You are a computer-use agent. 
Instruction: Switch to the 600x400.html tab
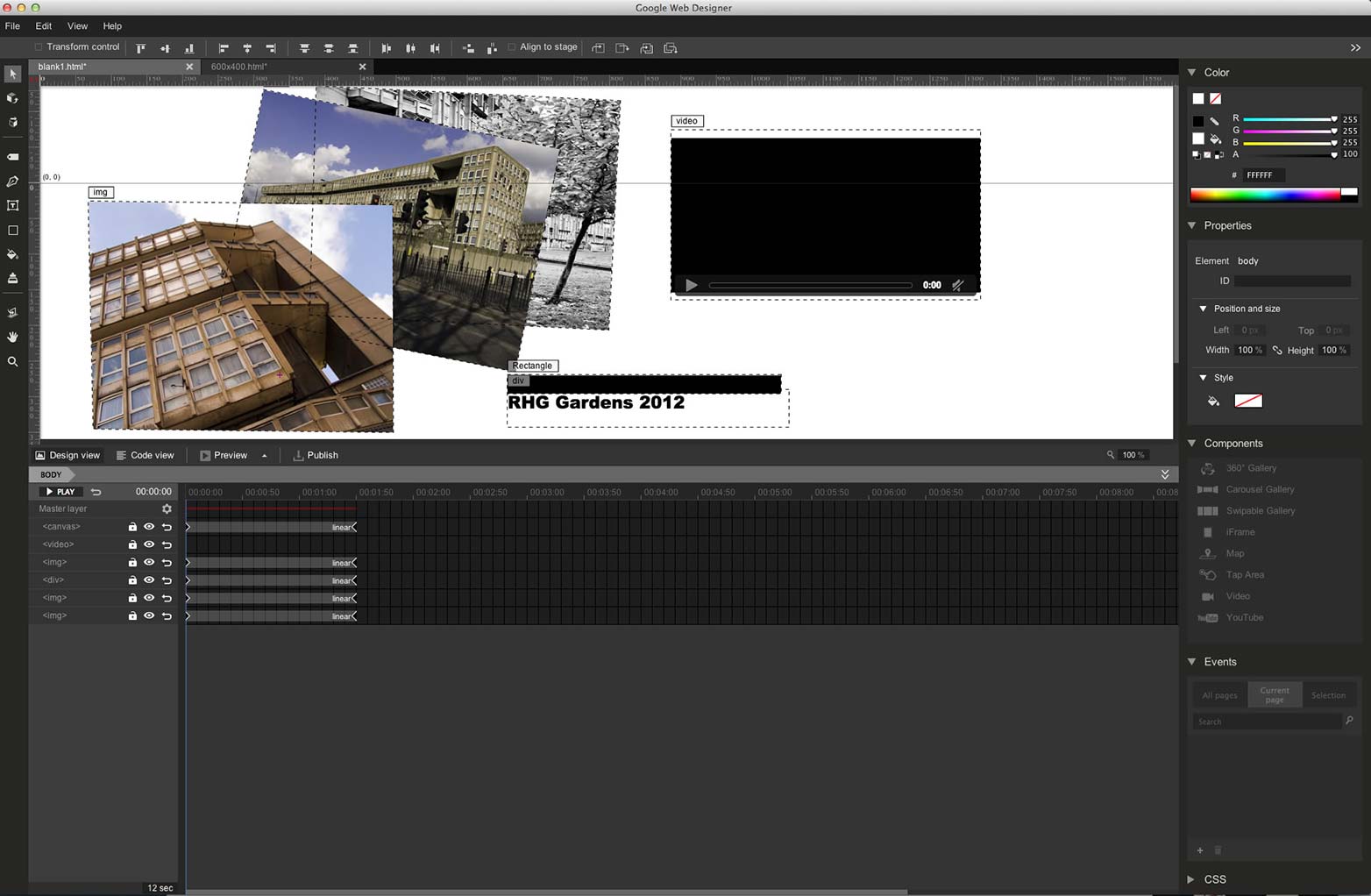(x=239, y=67)
